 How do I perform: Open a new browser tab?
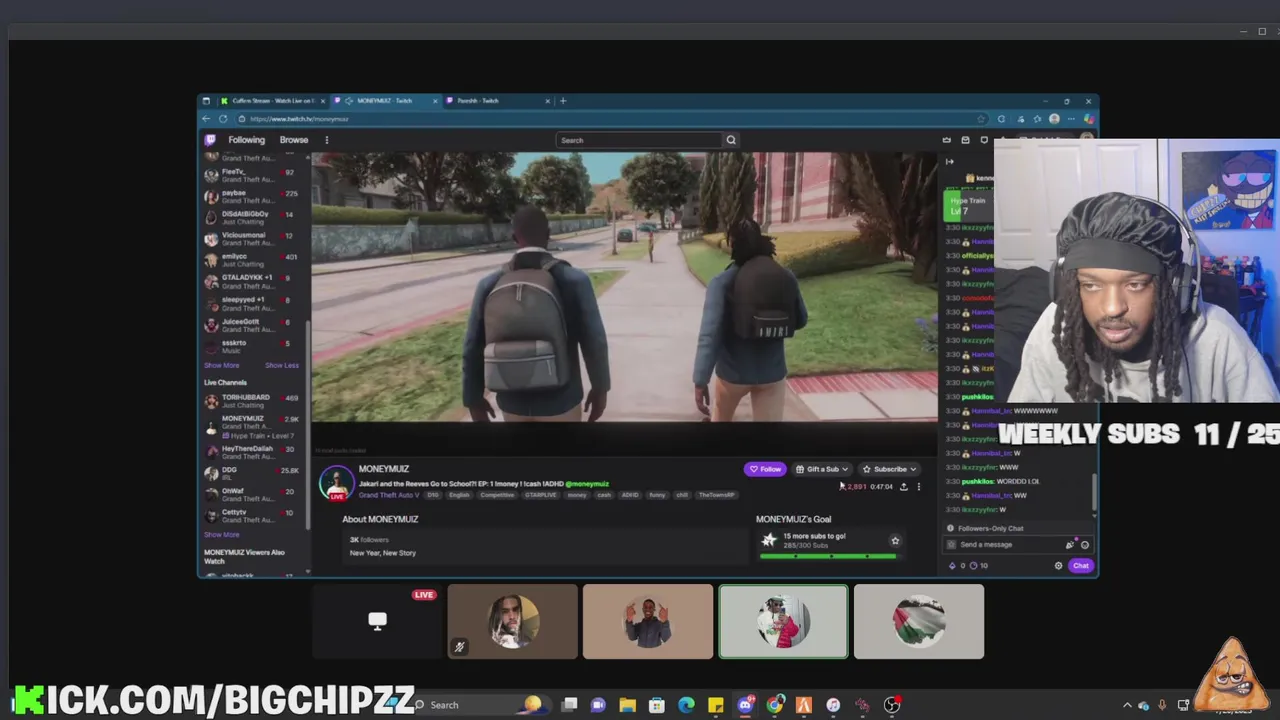pos(563,101)
